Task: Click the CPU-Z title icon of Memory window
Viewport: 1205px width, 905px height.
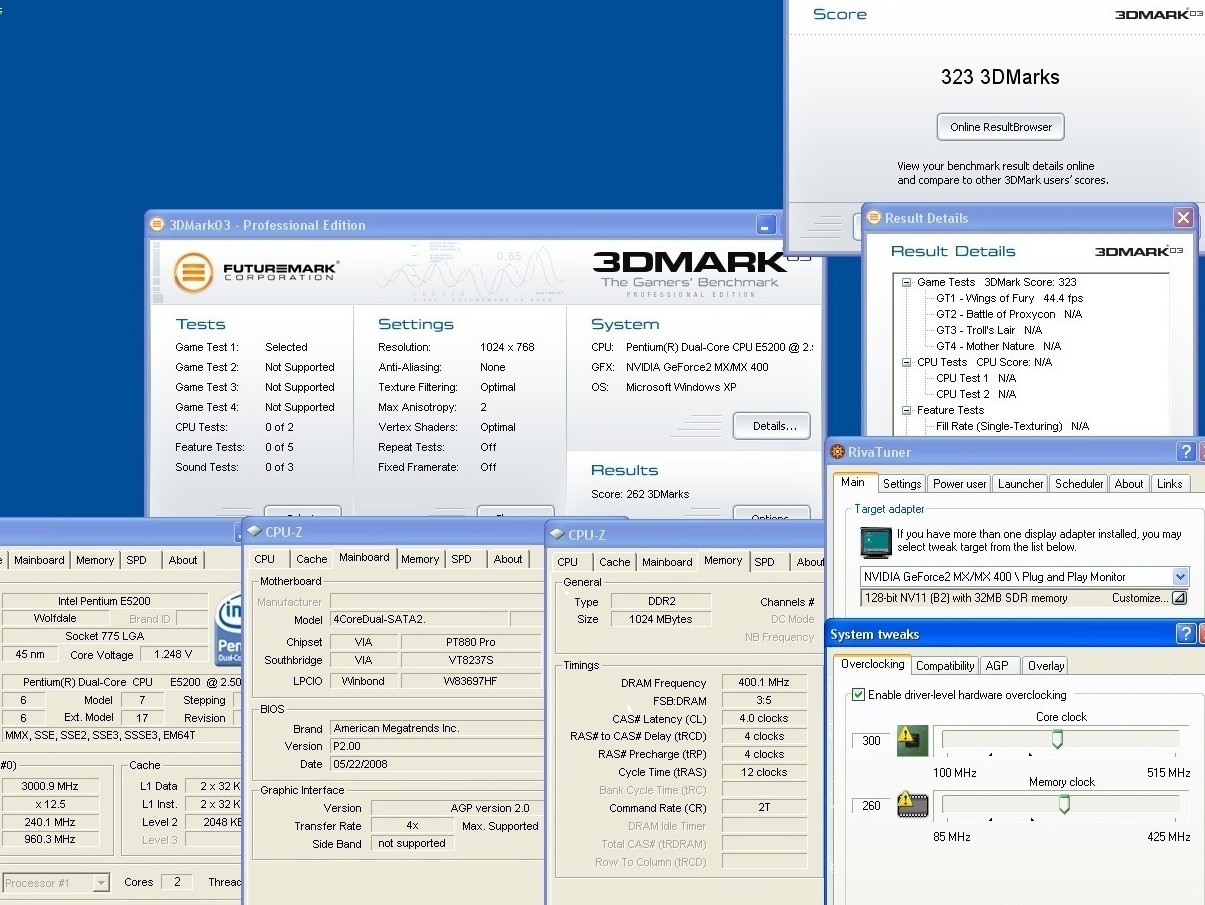Action: click(557, 535)
